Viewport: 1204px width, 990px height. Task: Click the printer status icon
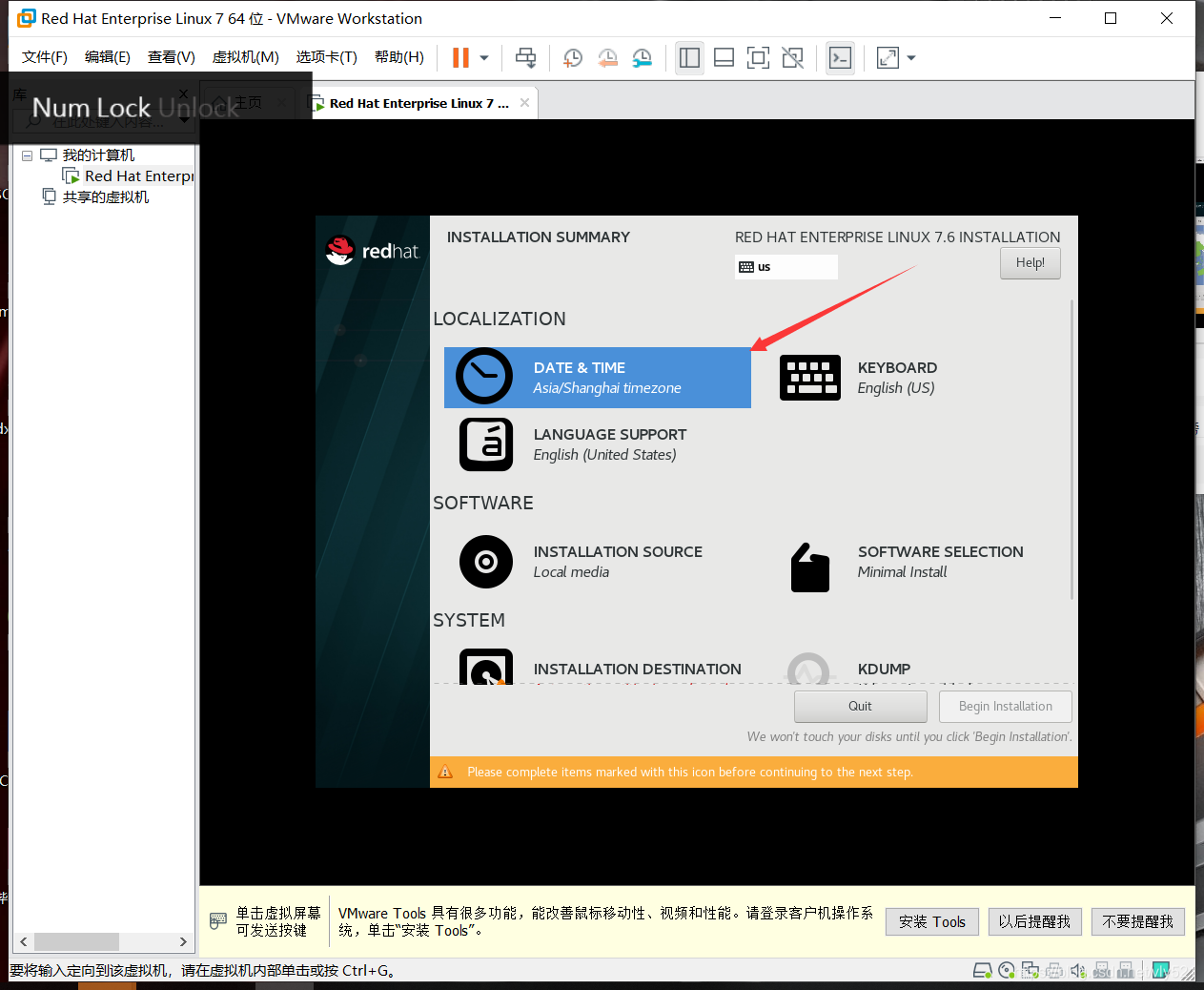pyautogui.click(x=1053, y=971)
